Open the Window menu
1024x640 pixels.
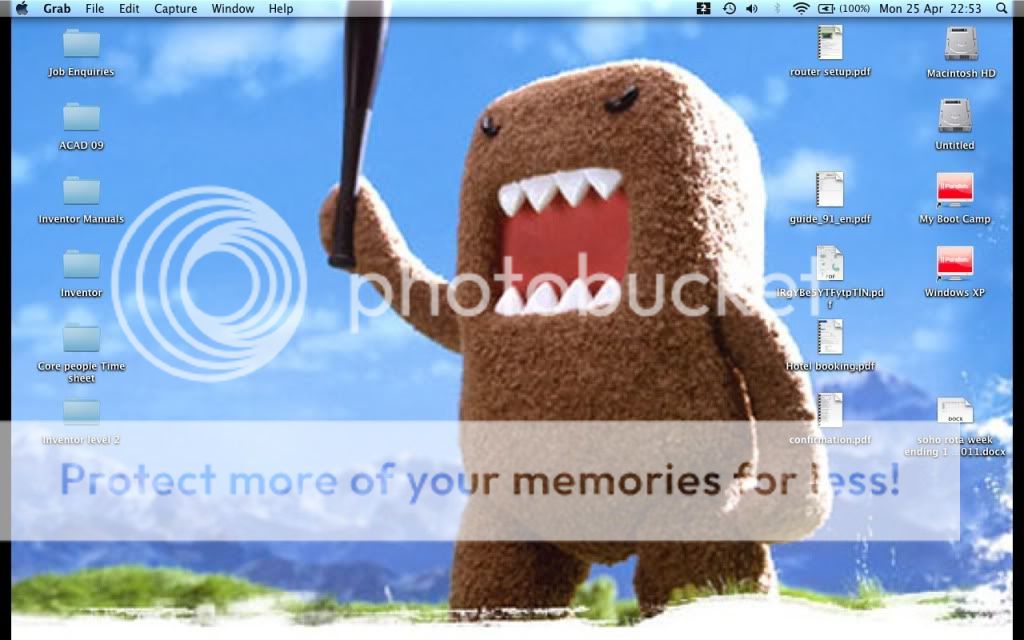pos(232,8)
